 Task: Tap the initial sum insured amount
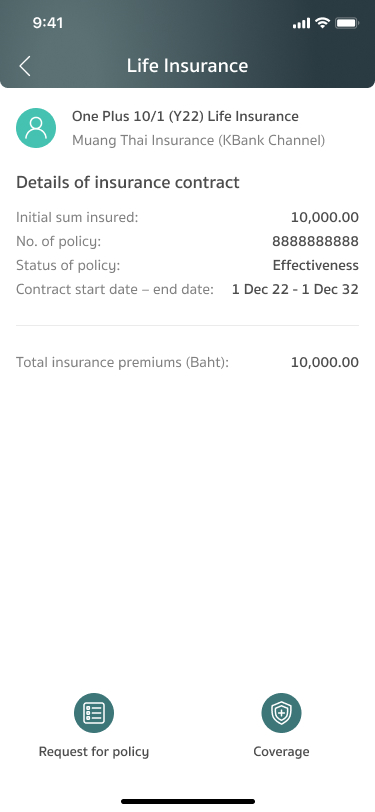tap(325, 218)
